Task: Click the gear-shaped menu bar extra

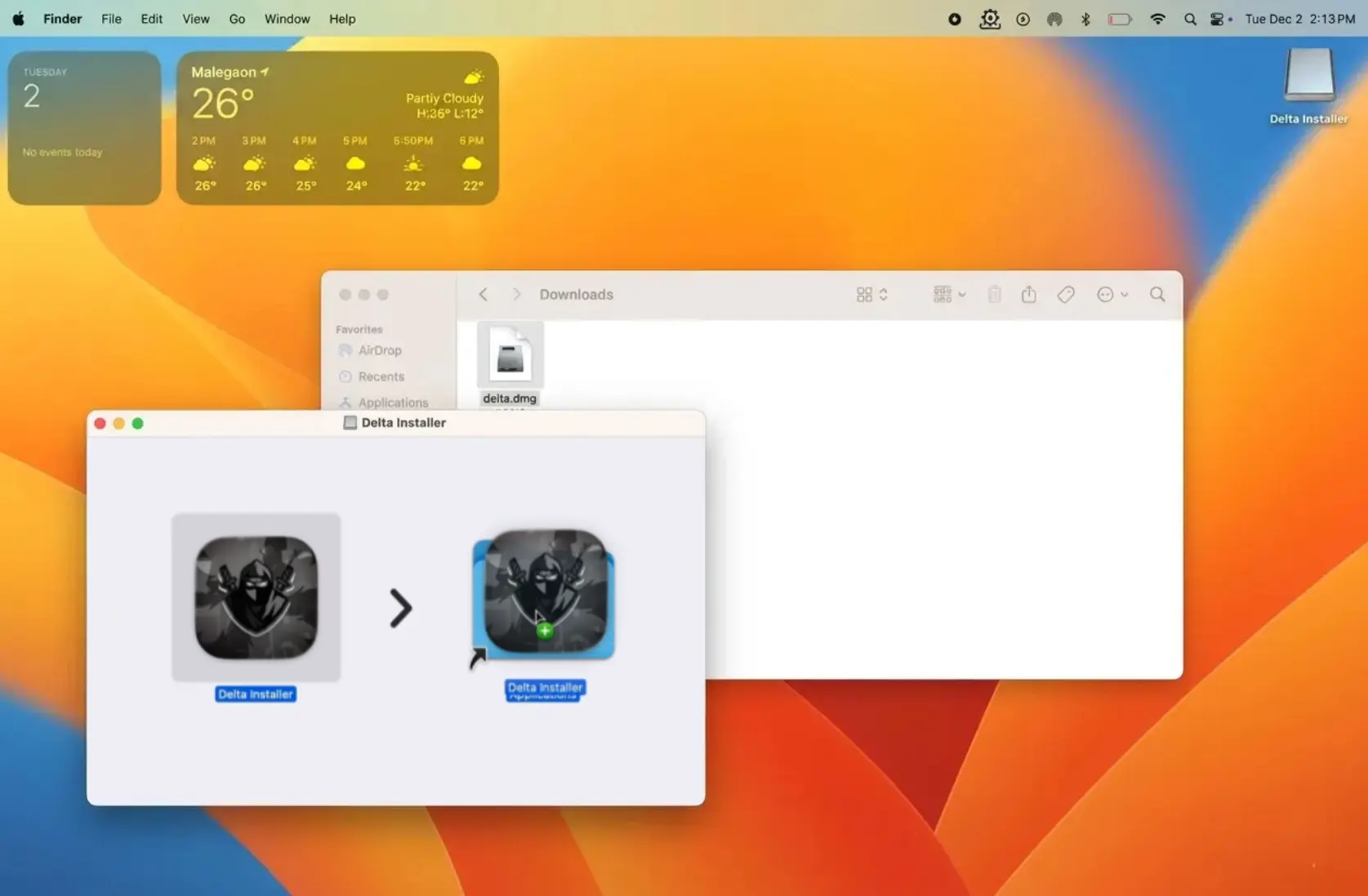Action: [989, 19]
